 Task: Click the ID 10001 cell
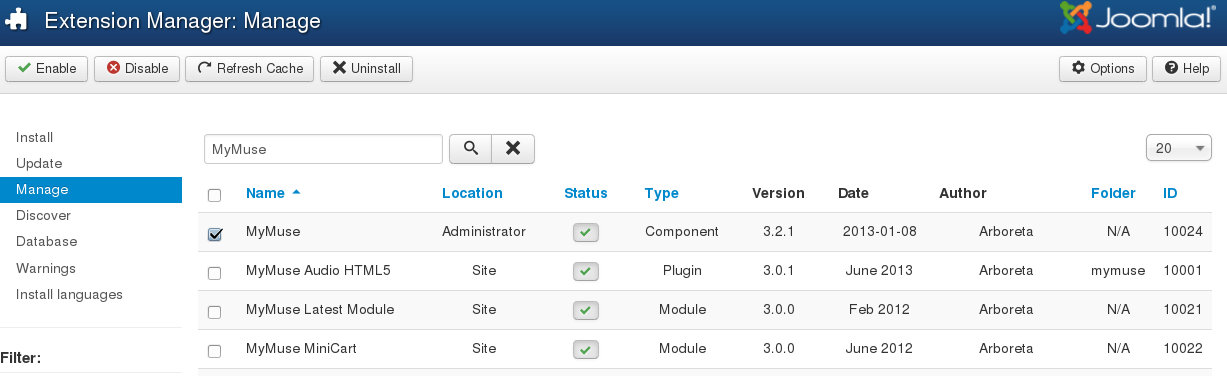coord(1182,270)
